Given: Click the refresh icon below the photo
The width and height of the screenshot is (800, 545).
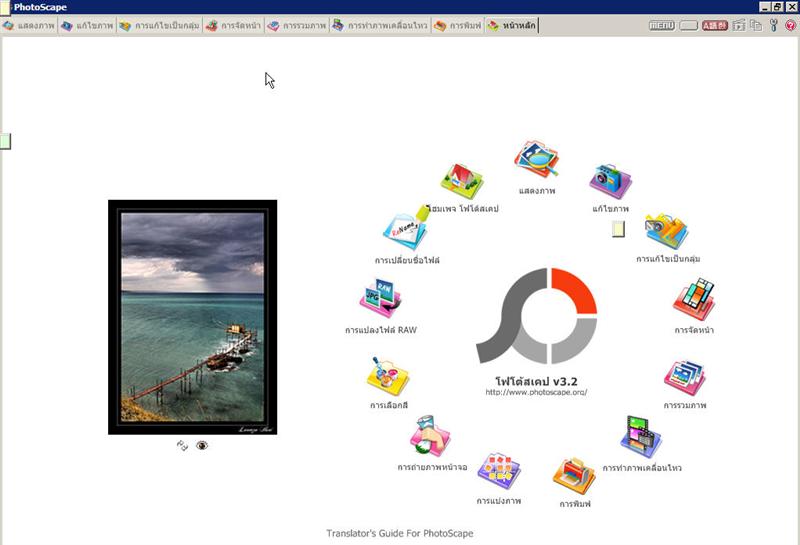Looking at the screenshot, I should point(182,445).
